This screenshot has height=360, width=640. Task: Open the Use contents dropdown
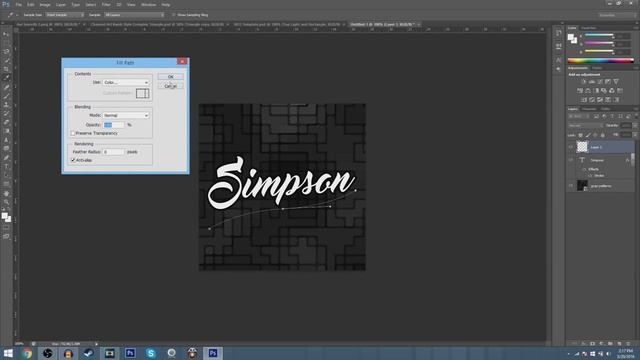pyautogui.click(x=126, y=82)
